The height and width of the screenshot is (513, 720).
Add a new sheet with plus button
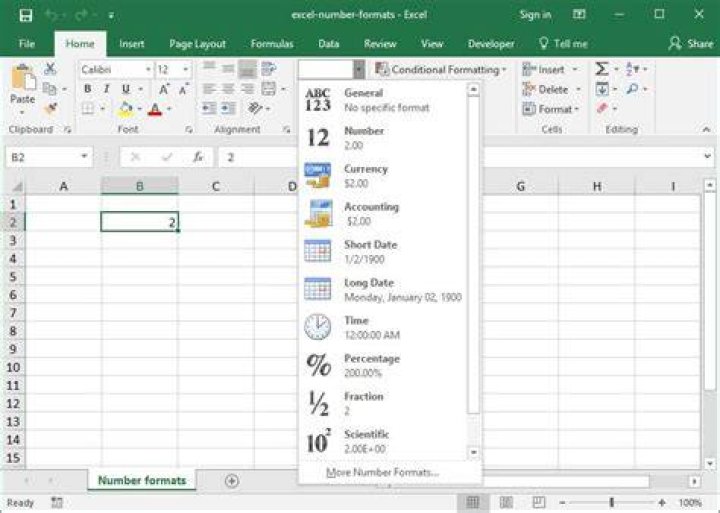pos(232,481)
